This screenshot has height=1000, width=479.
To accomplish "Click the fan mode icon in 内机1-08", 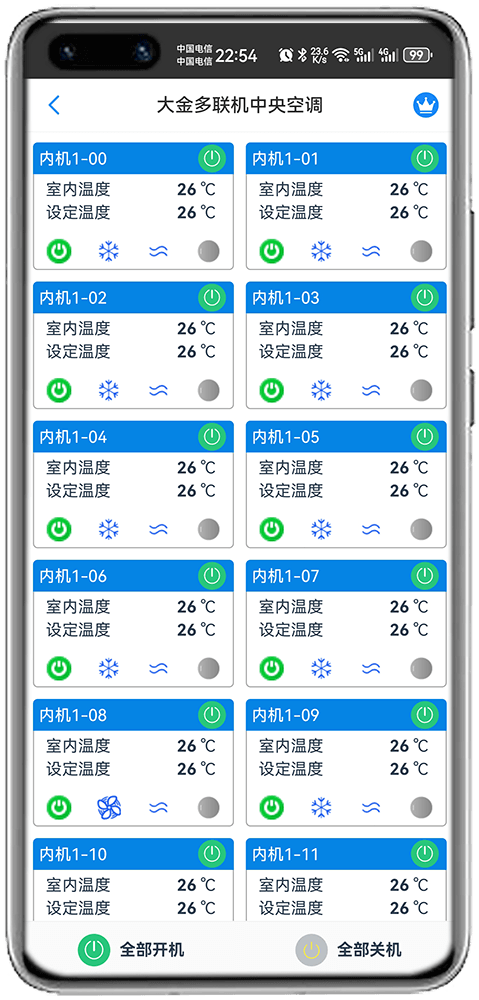I will pos(109,807).
